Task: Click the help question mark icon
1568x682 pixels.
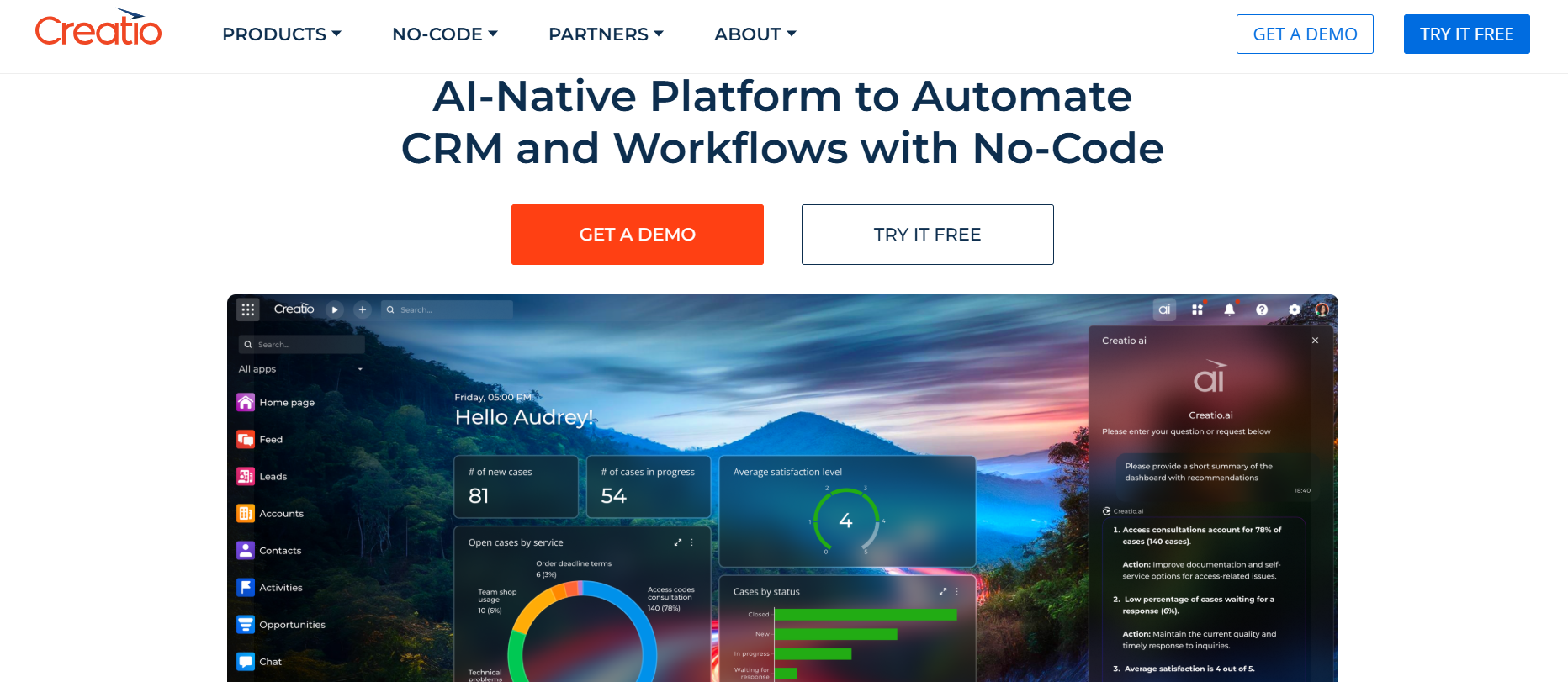Action: pyautogui.click(x=1262, y=309)
